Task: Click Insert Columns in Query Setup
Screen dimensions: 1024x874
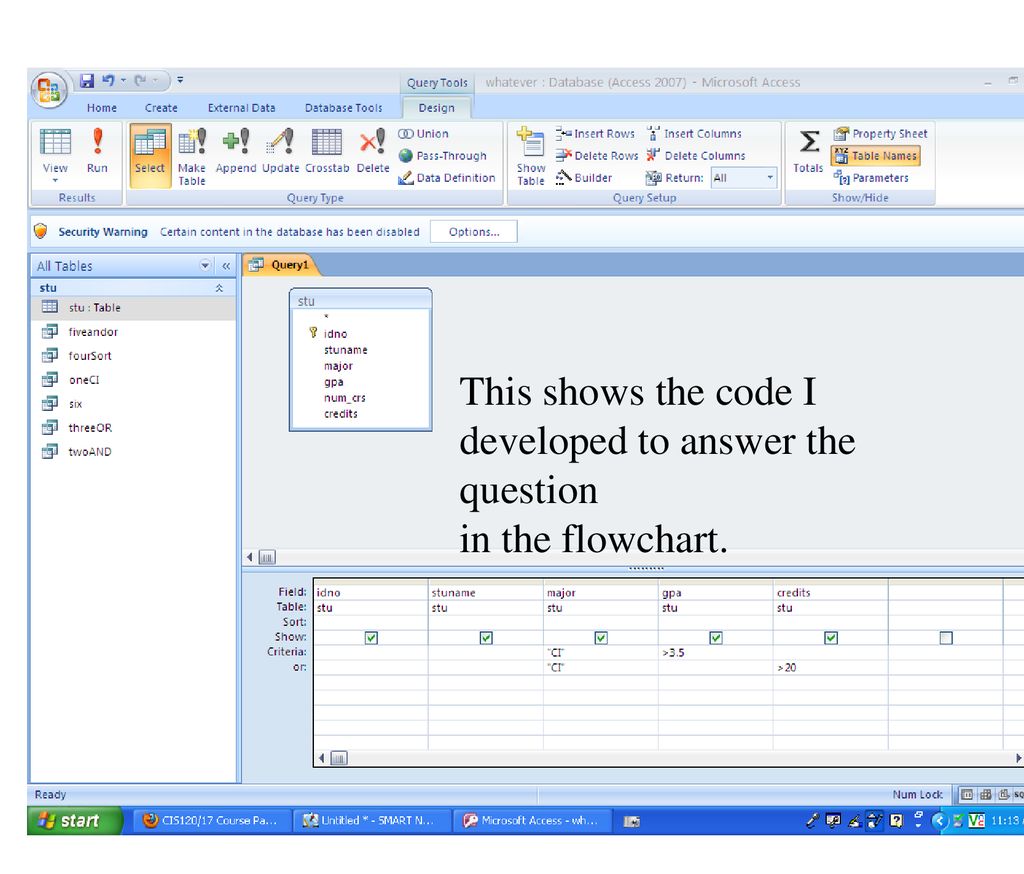Action: click(694, 134)
